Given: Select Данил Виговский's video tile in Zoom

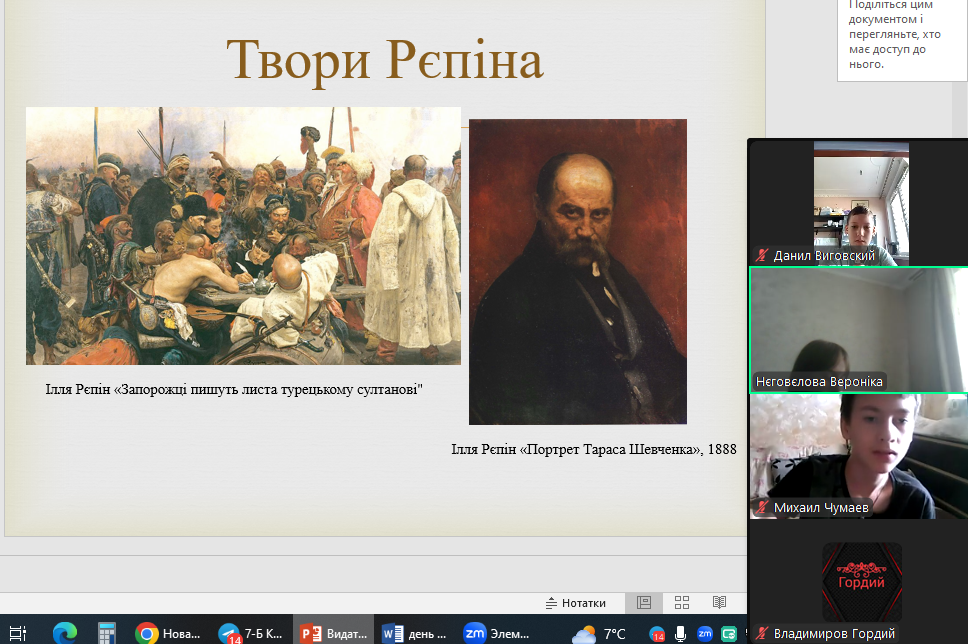Looking at the screenshot, I should [861, 204].
